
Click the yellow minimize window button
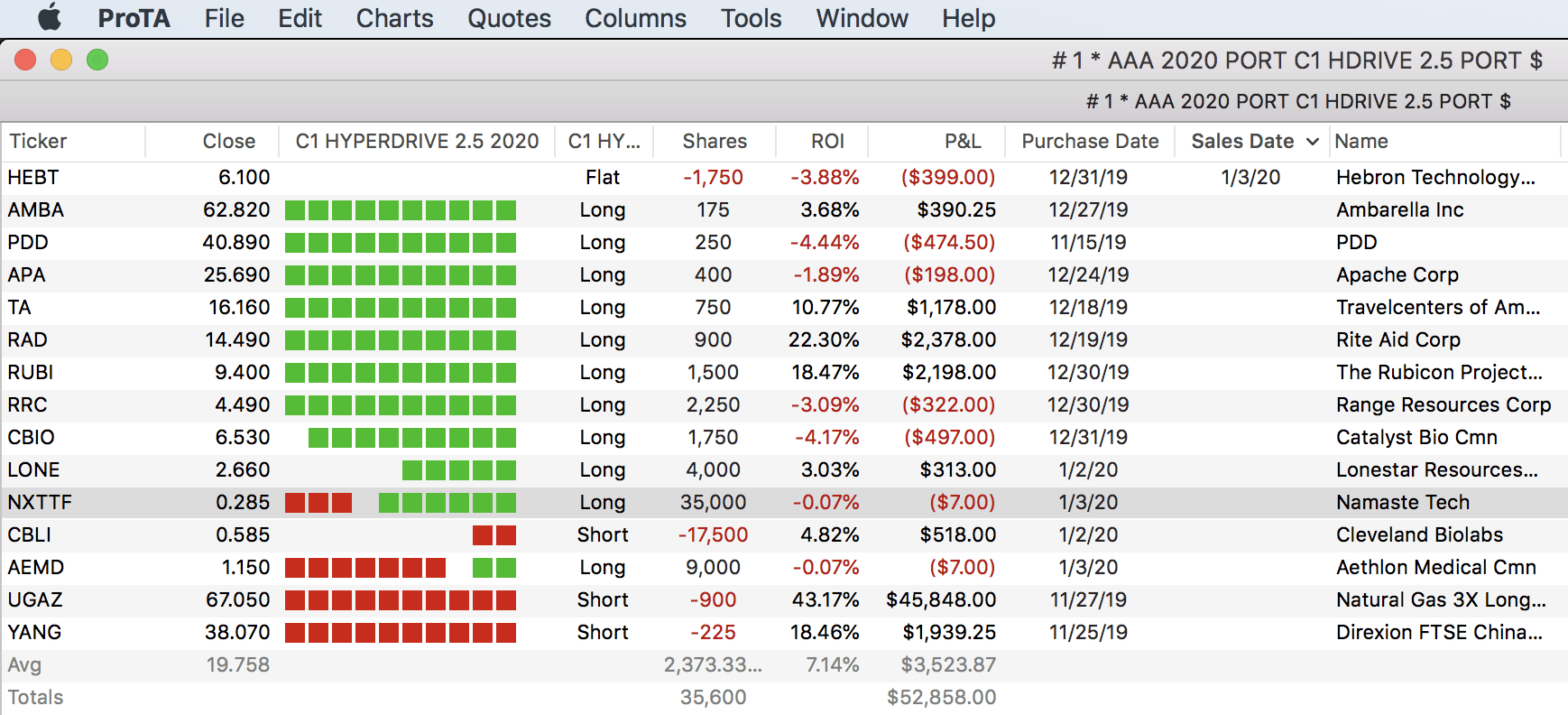[61, 60]
